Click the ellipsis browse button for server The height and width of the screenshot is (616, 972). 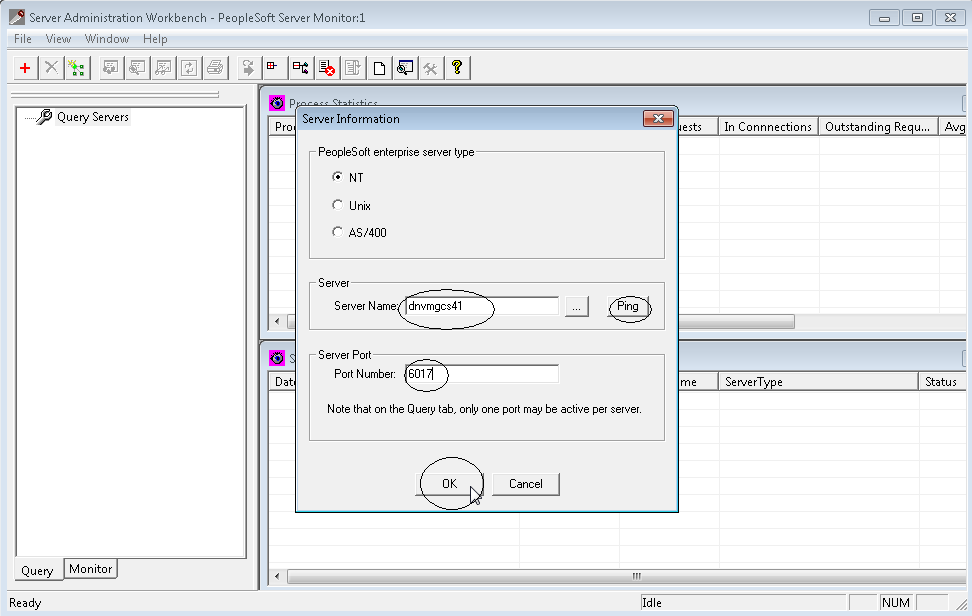[x=577, y=307]
